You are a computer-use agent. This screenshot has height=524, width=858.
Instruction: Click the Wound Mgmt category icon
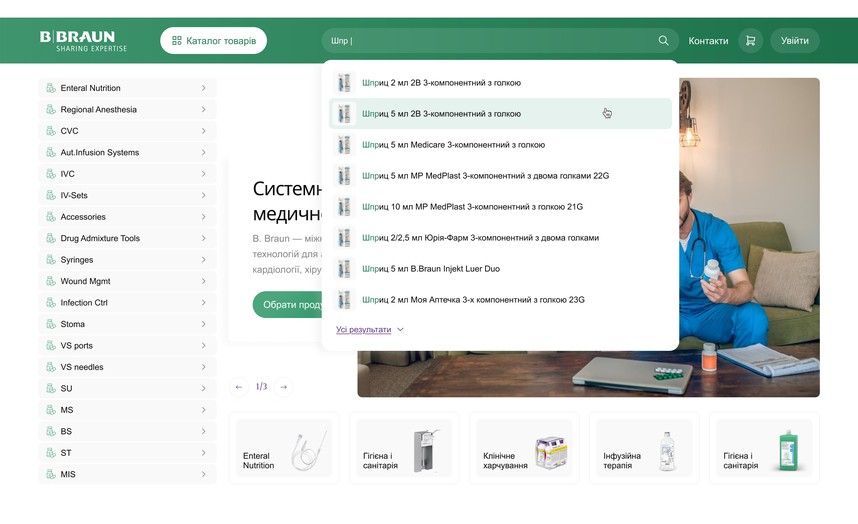51,281
